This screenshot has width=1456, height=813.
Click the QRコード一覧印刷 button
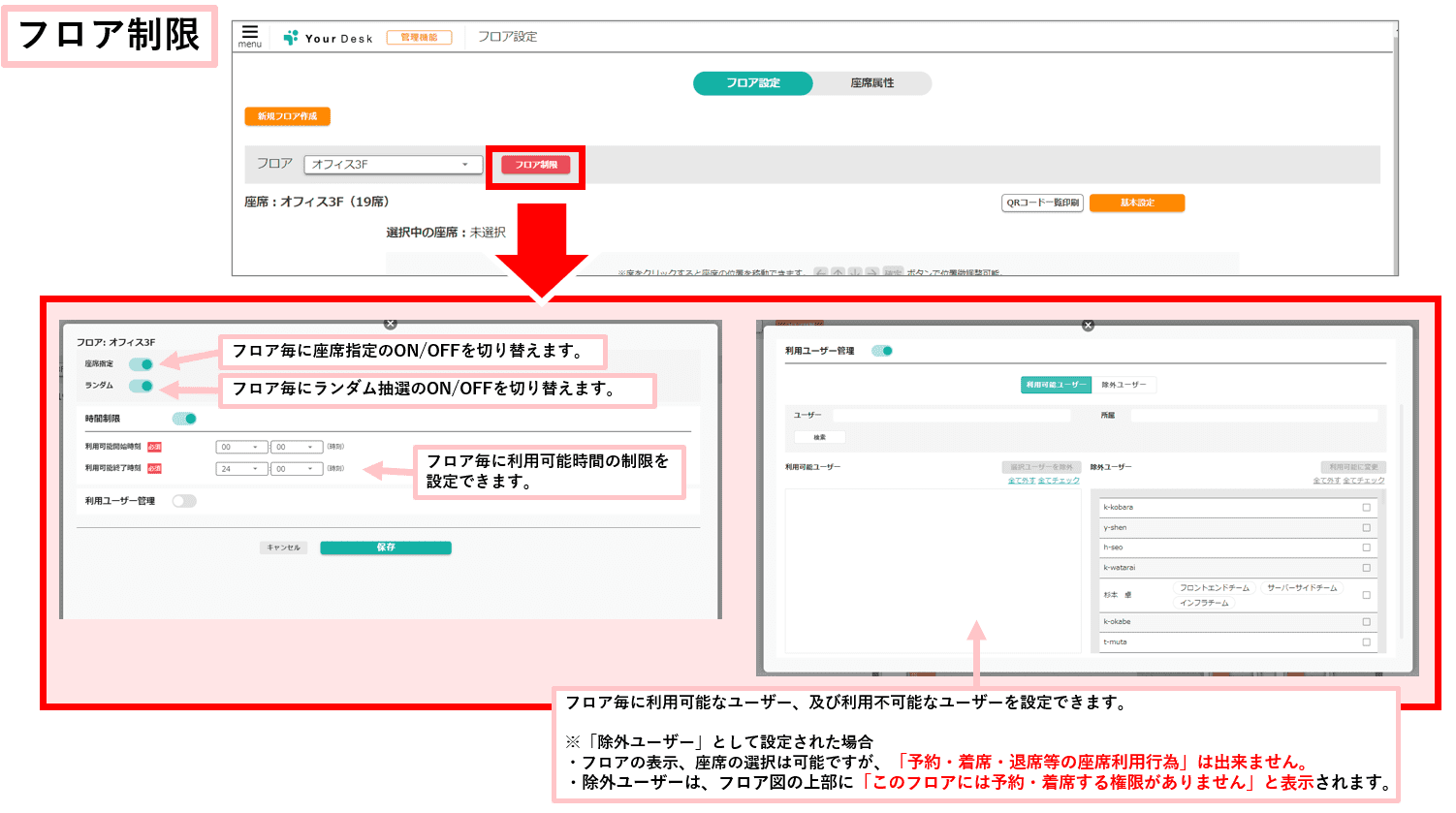1042,203
